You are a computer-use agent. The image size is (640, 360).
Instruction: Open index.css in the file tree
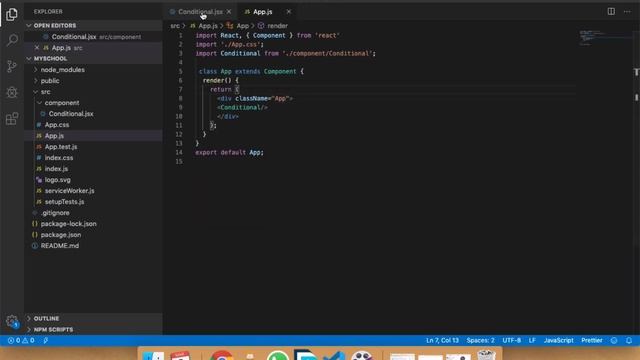(59, 158)
